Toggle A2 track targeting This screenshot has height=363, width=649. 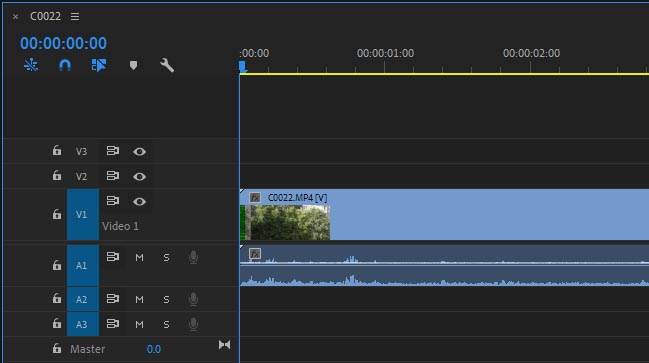(83, 299)
